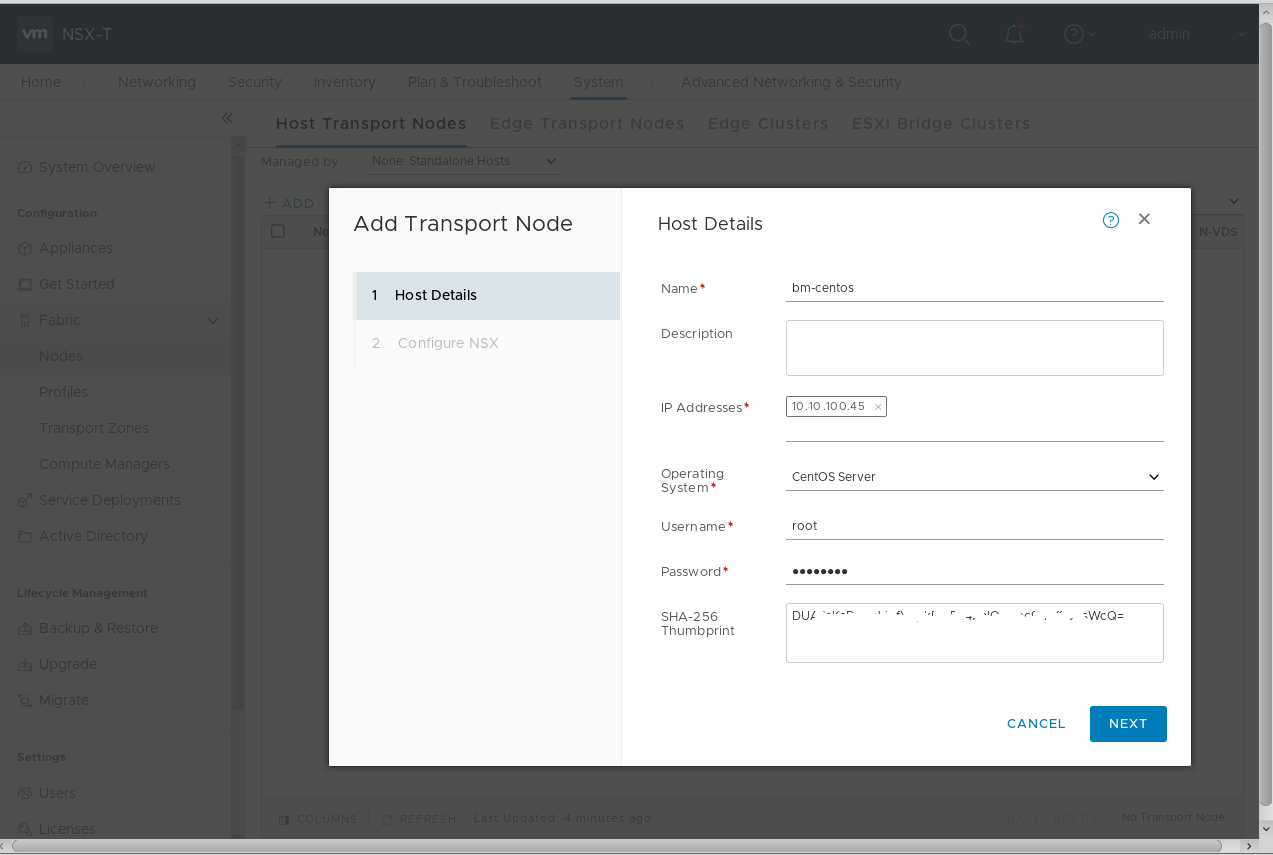
Task: Open the Managed by dropdown
Action: click(x=463, y=161)
